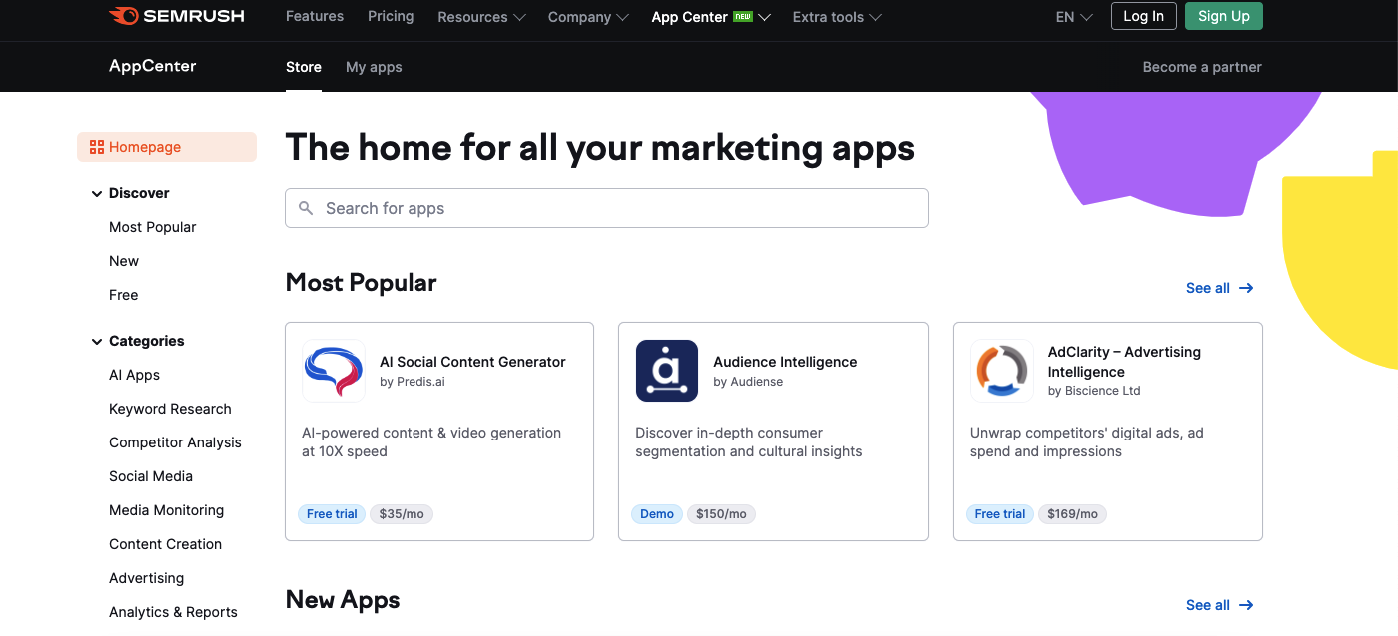Click the Homepage grid icon
Screen dimensions: 1398x636
tap(97, 147)
